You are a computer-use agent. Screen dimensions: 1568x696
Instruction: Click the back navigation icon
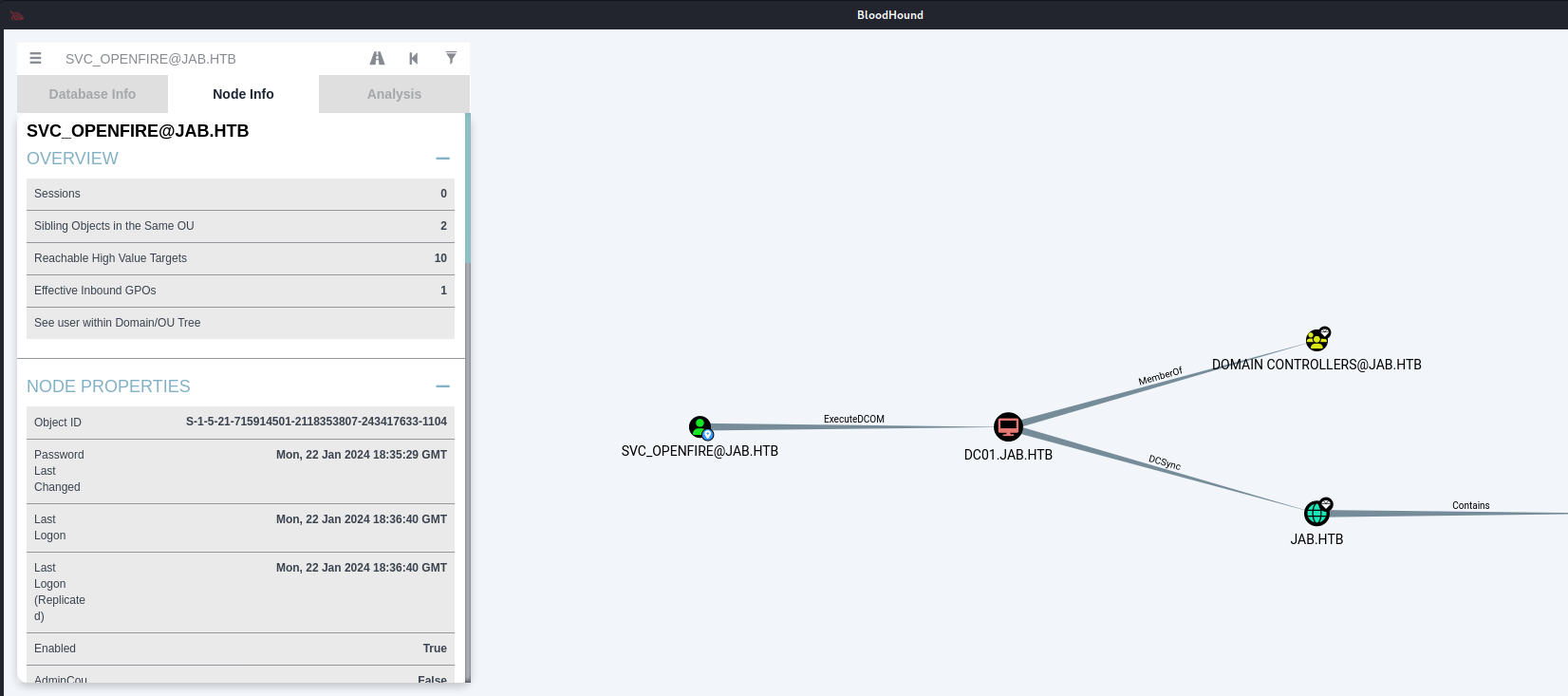[x=414, y=58]
